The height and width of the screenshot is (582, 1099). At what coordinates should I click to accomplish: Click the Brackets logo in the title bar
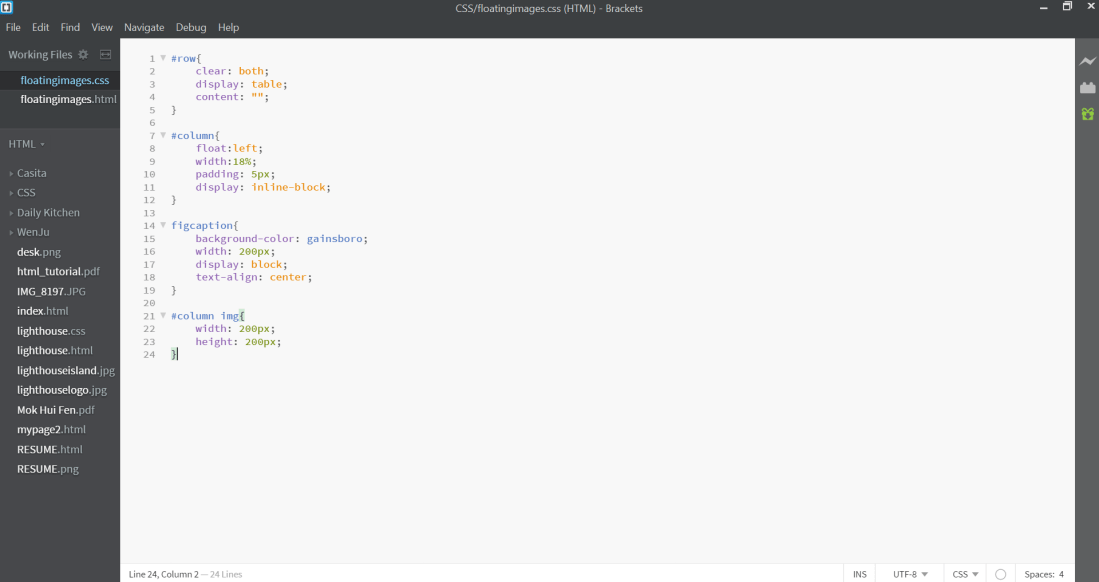point(8,7)
